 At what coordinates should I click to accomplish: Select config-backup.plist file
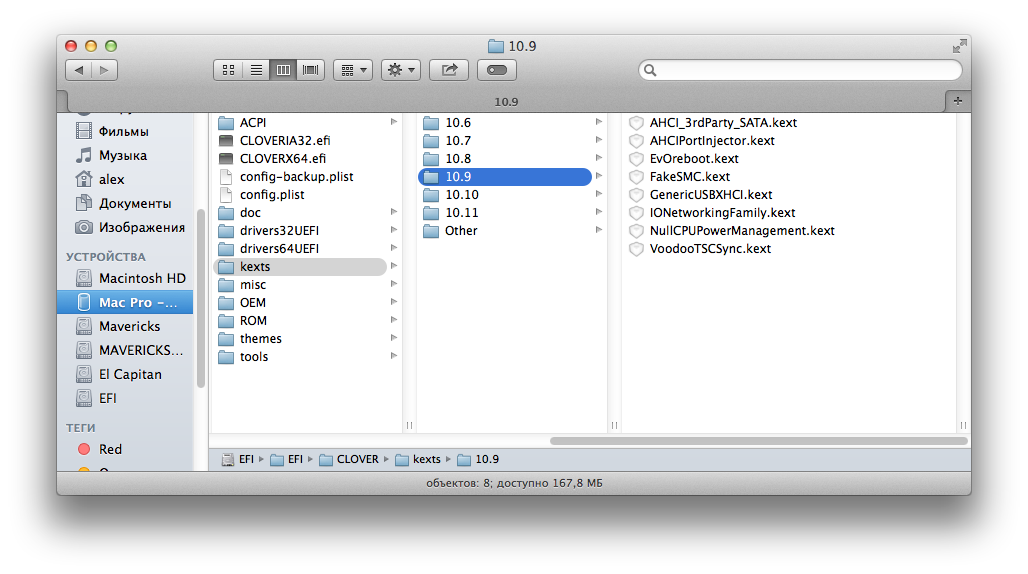click(296, 176)
